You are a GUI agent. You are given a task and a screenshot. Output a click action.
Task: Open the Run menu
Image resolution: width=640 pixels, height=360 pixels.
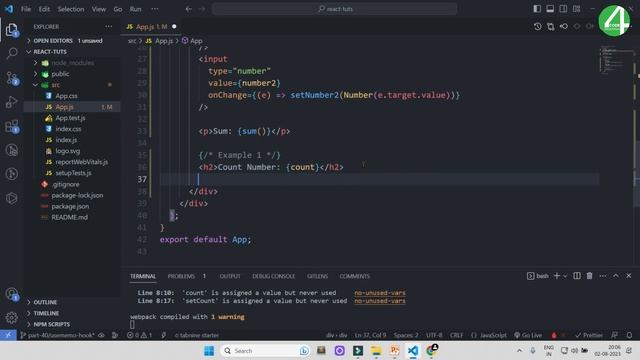click(x=136, y=9)
